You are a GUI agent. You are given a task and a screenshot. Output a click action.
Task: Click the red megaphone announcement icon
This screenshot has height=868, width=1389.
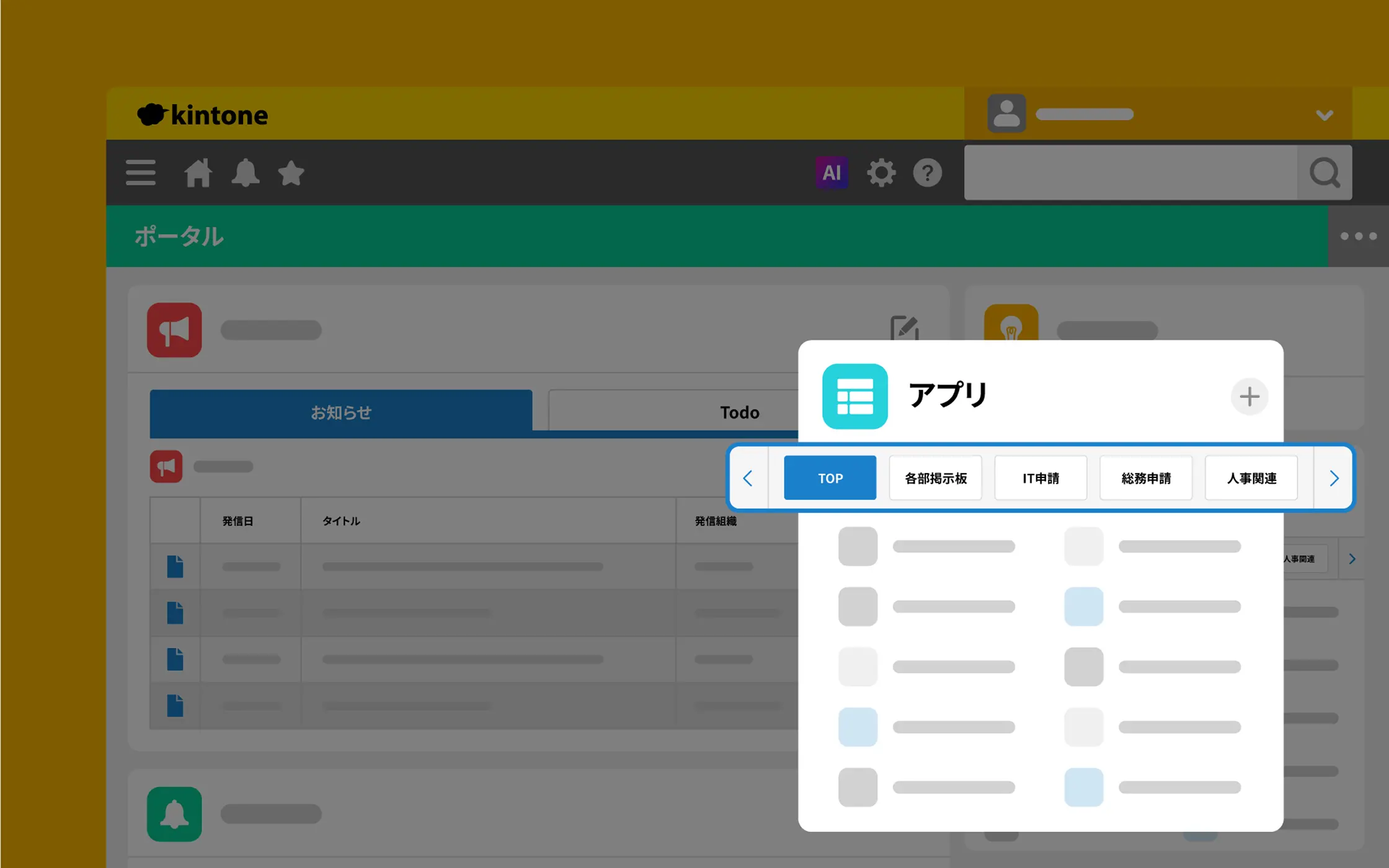click(x=174, y=330)
